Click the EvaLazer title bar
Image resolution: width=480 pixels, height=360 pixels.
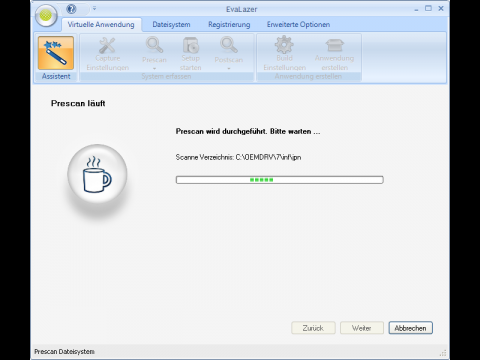click(241, 9)
